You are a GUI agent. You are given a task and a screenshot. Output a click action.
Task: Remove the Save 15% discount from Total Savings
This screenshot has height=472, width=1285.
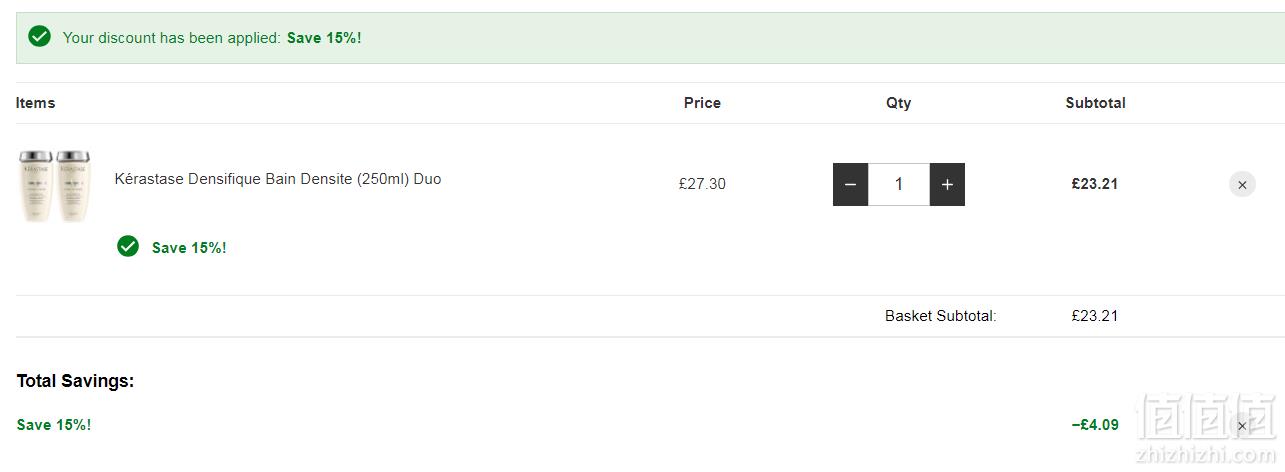1242,425
